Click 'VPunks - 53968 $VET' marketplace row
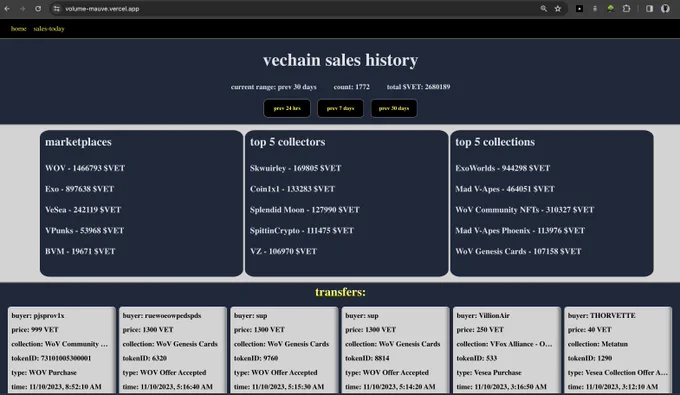 85,231
